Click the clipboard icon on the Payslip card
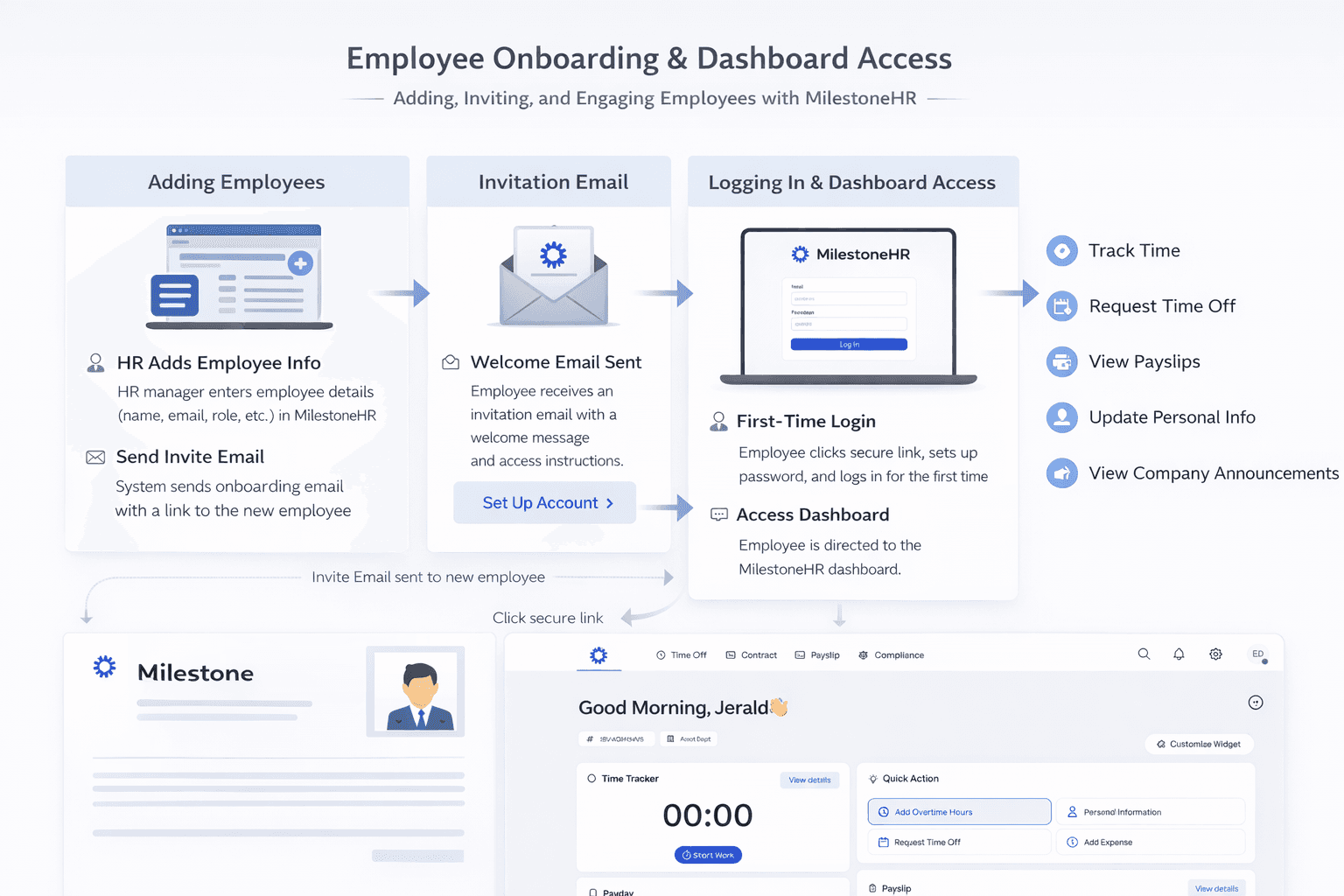1344x896 pixels. coord(872,888)
